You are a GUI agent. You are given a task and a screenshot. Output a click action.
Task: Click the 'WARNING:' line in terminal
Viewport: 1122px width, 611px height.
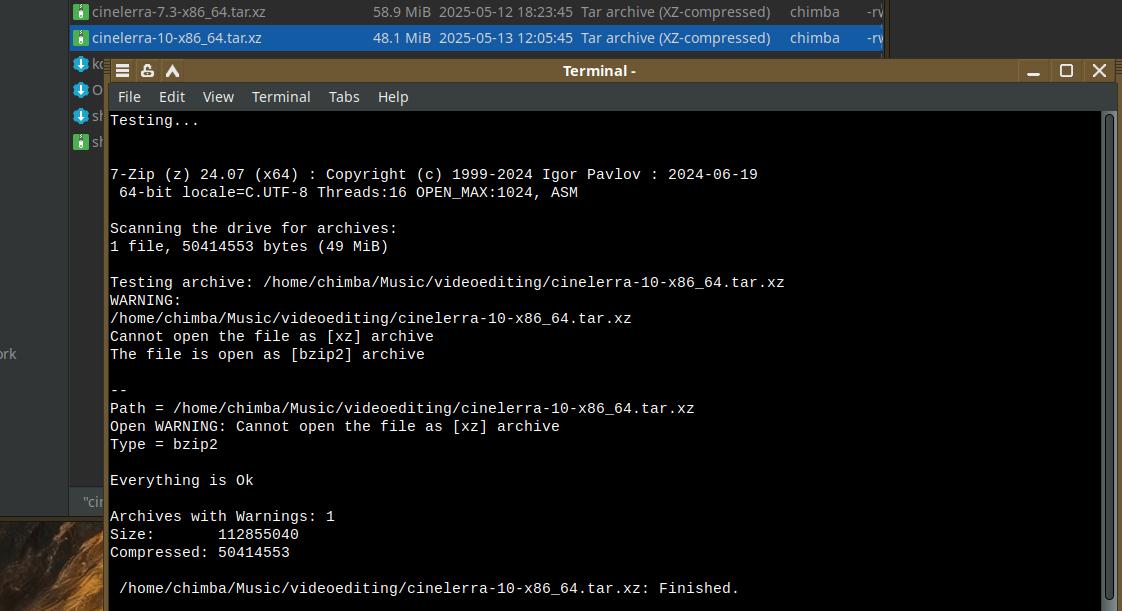146,300
